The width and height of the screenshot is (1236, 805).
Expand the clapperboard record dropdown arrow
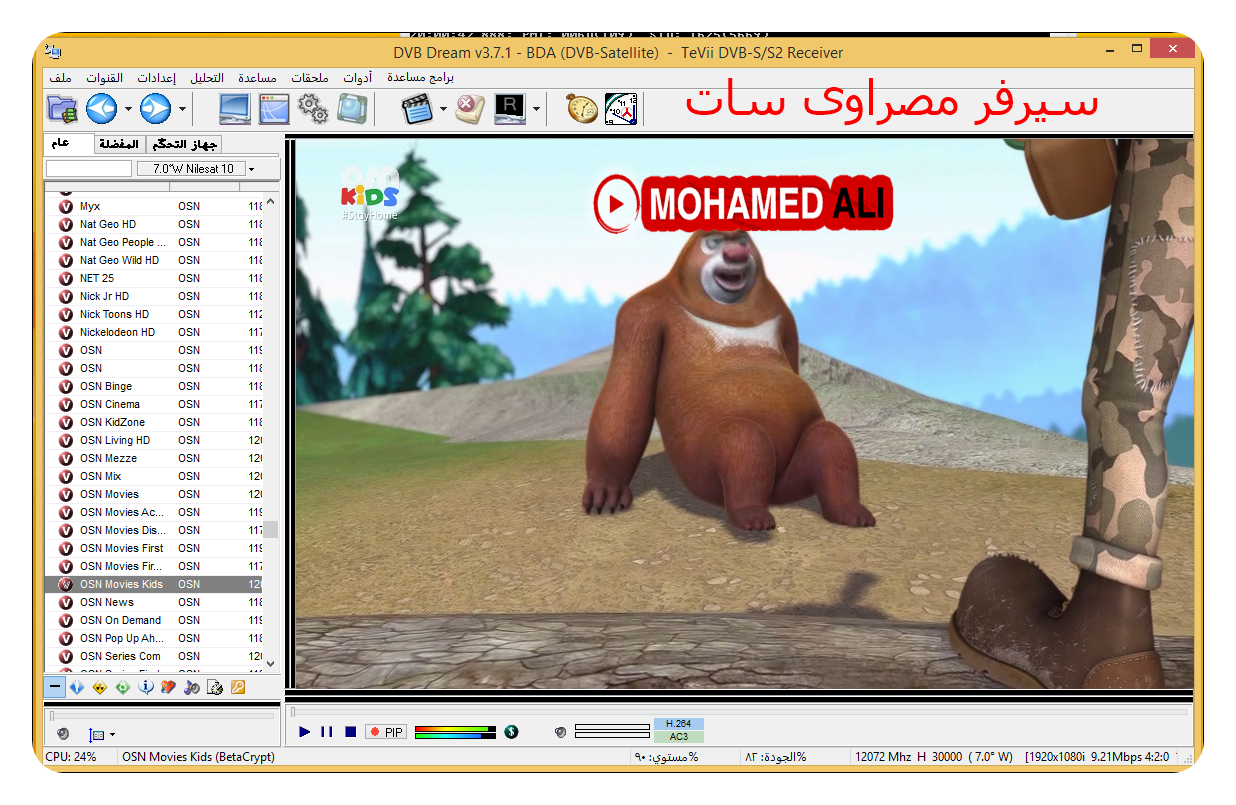[443, 109]
